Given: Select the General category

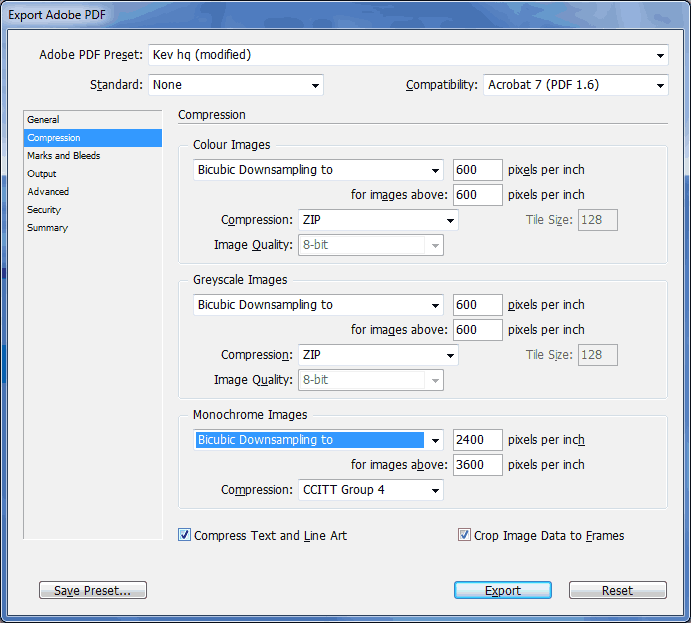Looking at the screenshot, I should [93, 120].
